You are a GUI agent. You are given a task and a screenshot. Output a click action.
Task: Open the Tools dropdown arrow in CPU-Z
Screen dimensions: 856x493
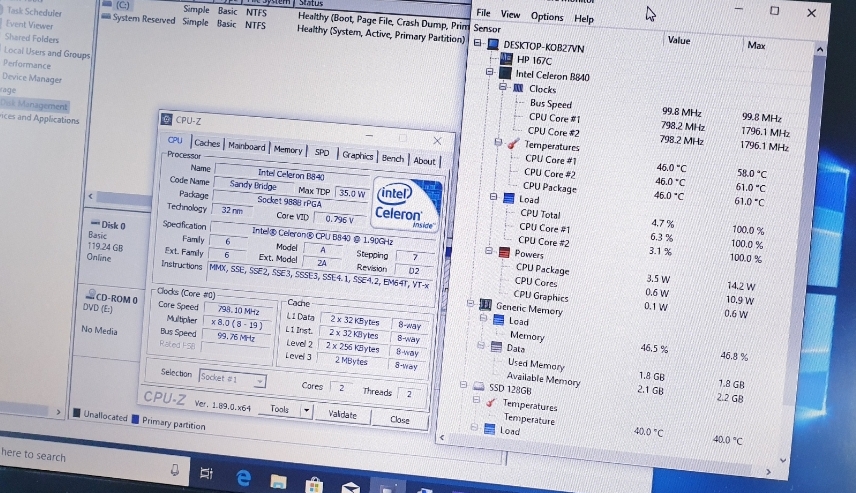[306, 410]
